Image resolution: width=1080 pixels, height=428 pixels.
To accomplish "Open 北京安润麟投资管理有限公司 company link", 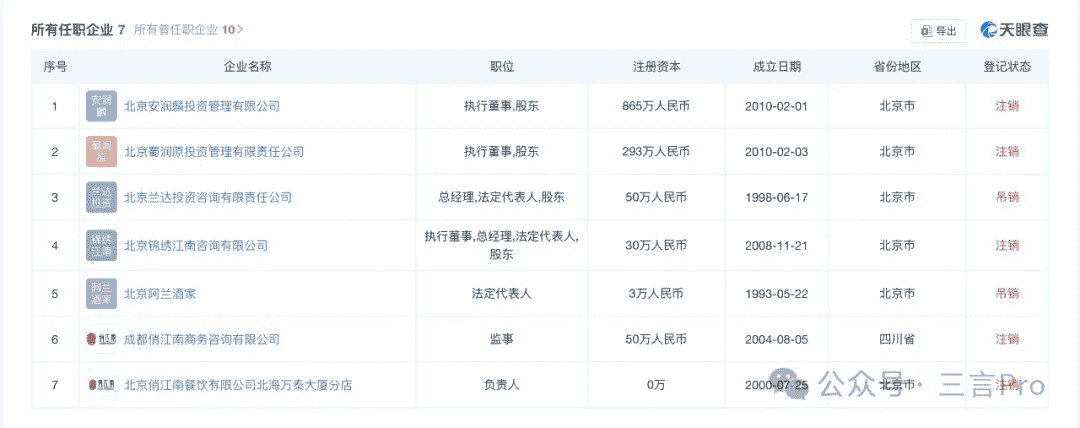I will point(201,106).
